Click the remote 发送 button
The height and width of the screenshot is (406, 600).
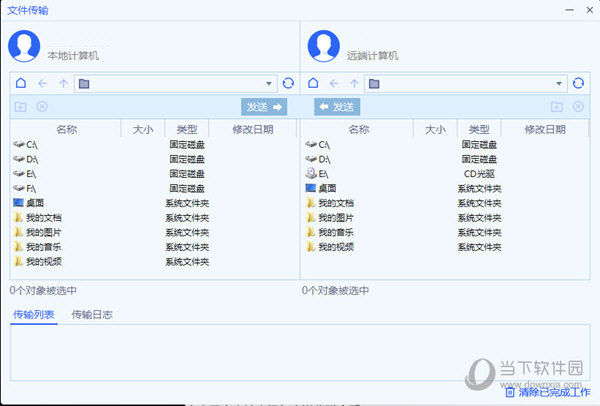tap(337, 107)
